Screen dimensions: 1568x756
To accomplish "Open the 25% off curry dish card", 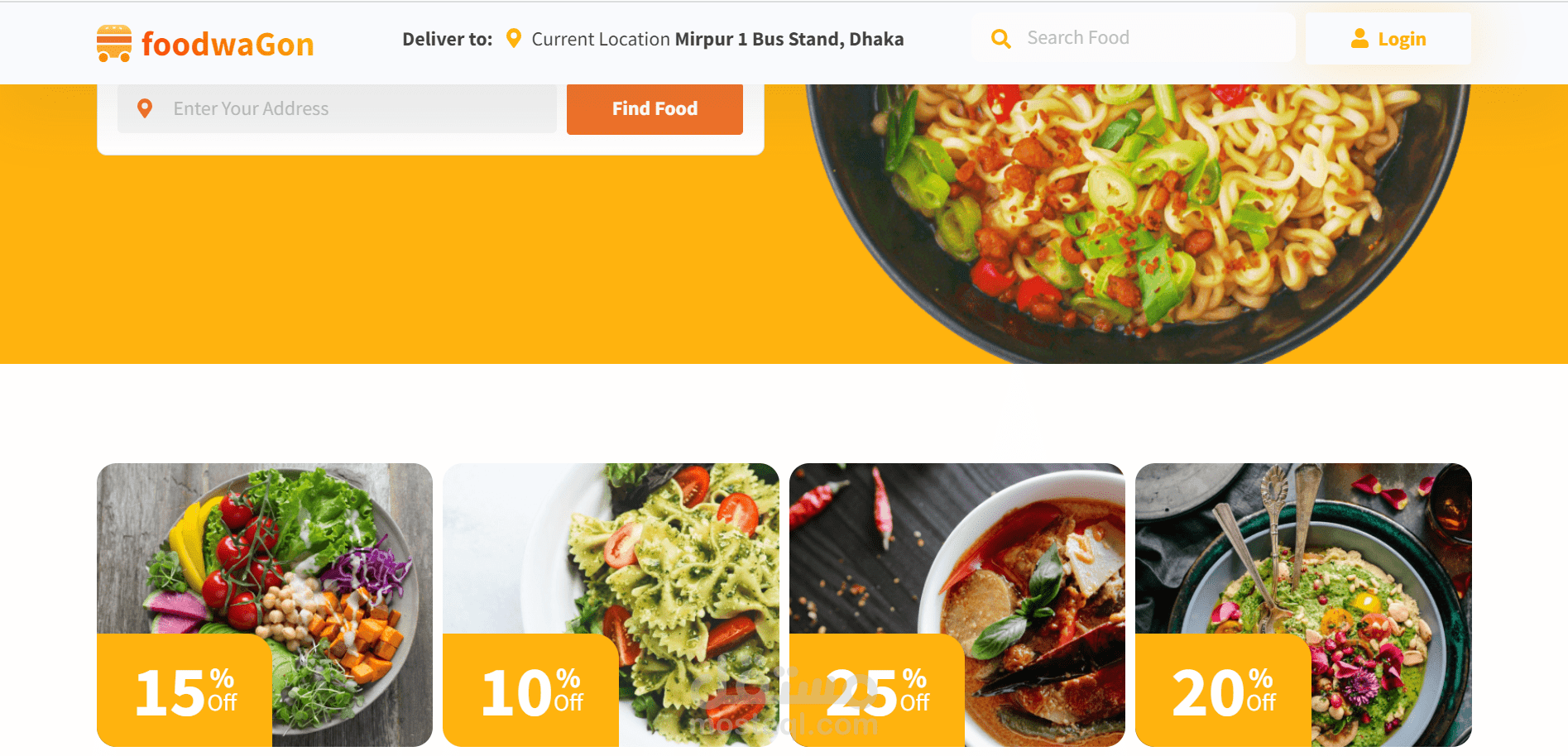I will [957, 605].
